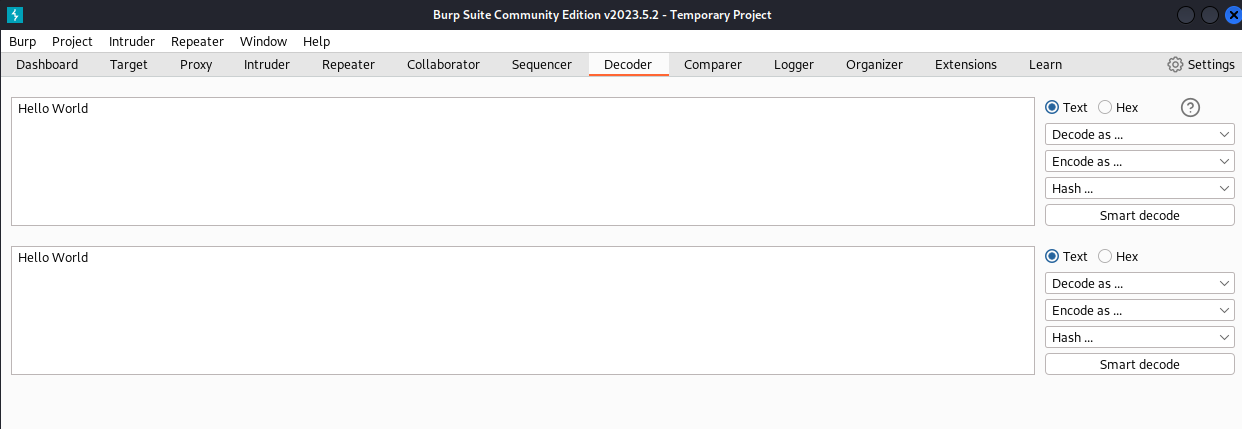Switch to the Learn tab
Image resolution: width=1242 pixels, height=429 pixels.
click(x=1045, y=64)
